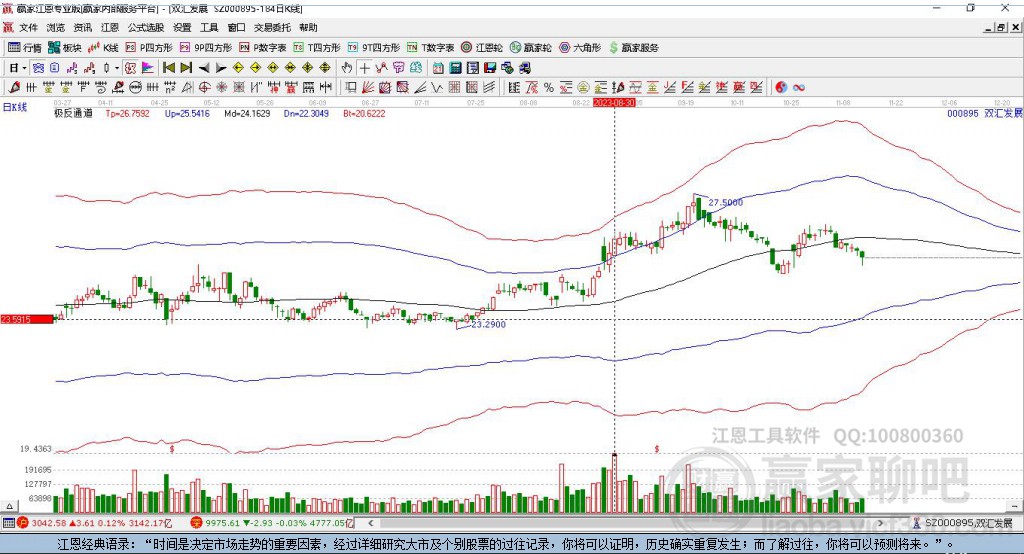Open the 窗口 menu

(x=236, y=27)
